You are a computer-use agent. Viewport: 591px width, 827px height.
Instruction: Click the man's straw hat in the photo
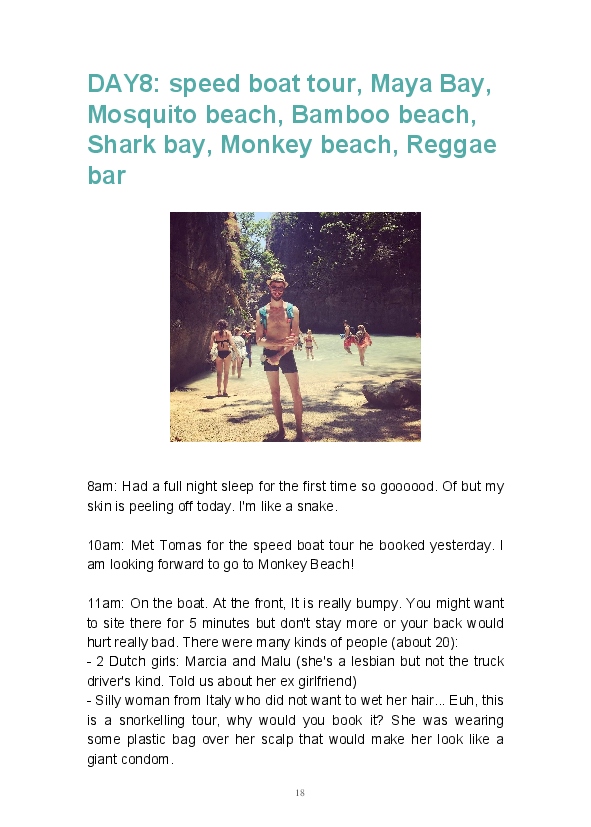(277, 278)
